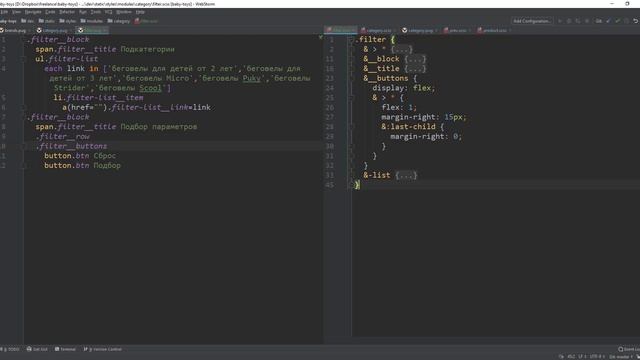The height and width of the screenshot is (360, 640).
Task: Open the View menu
Action: coord(16,12)
